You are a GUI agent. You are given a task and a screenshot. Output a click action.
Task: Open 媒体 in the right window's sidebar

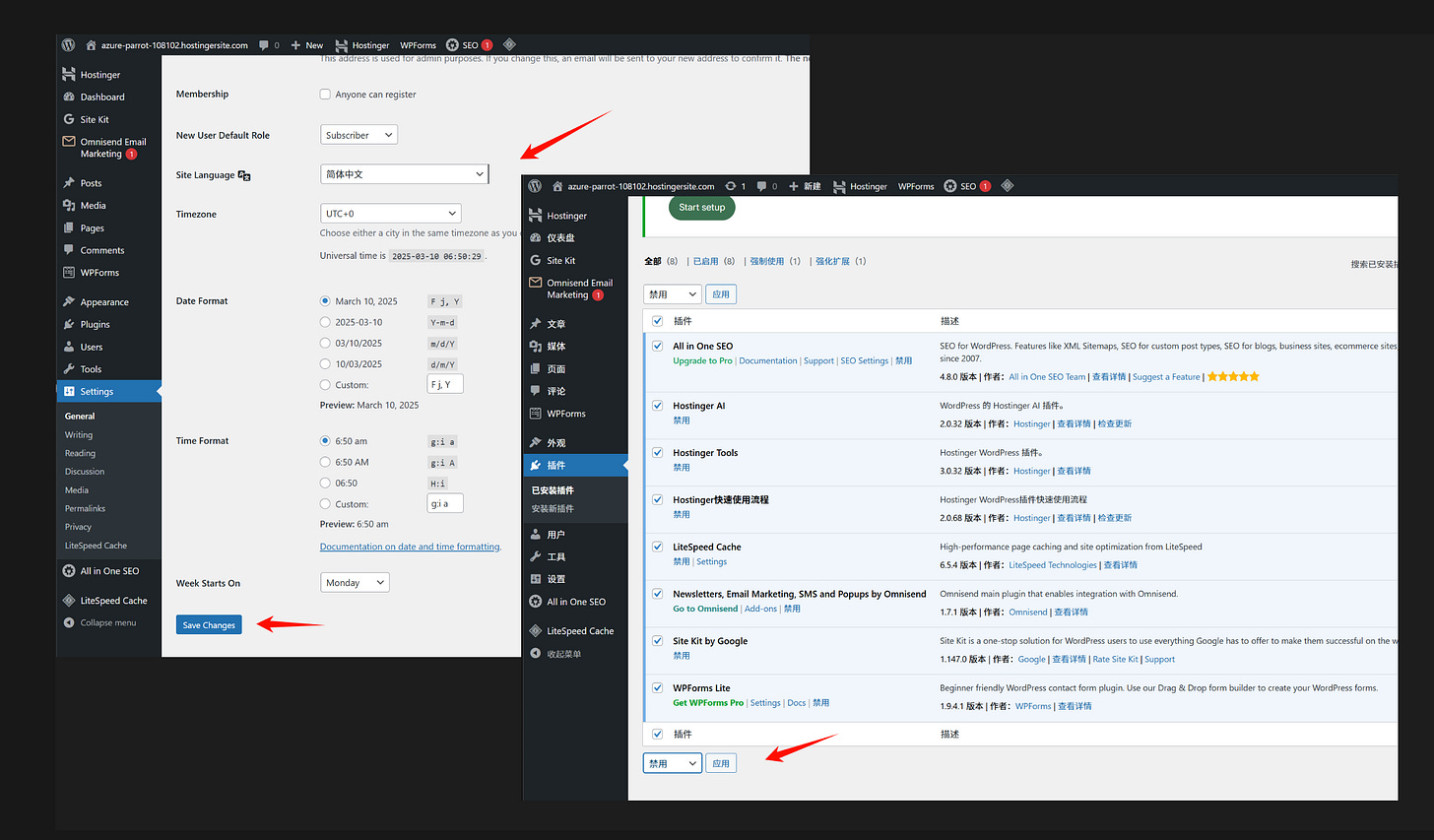[x=556, y=347]
